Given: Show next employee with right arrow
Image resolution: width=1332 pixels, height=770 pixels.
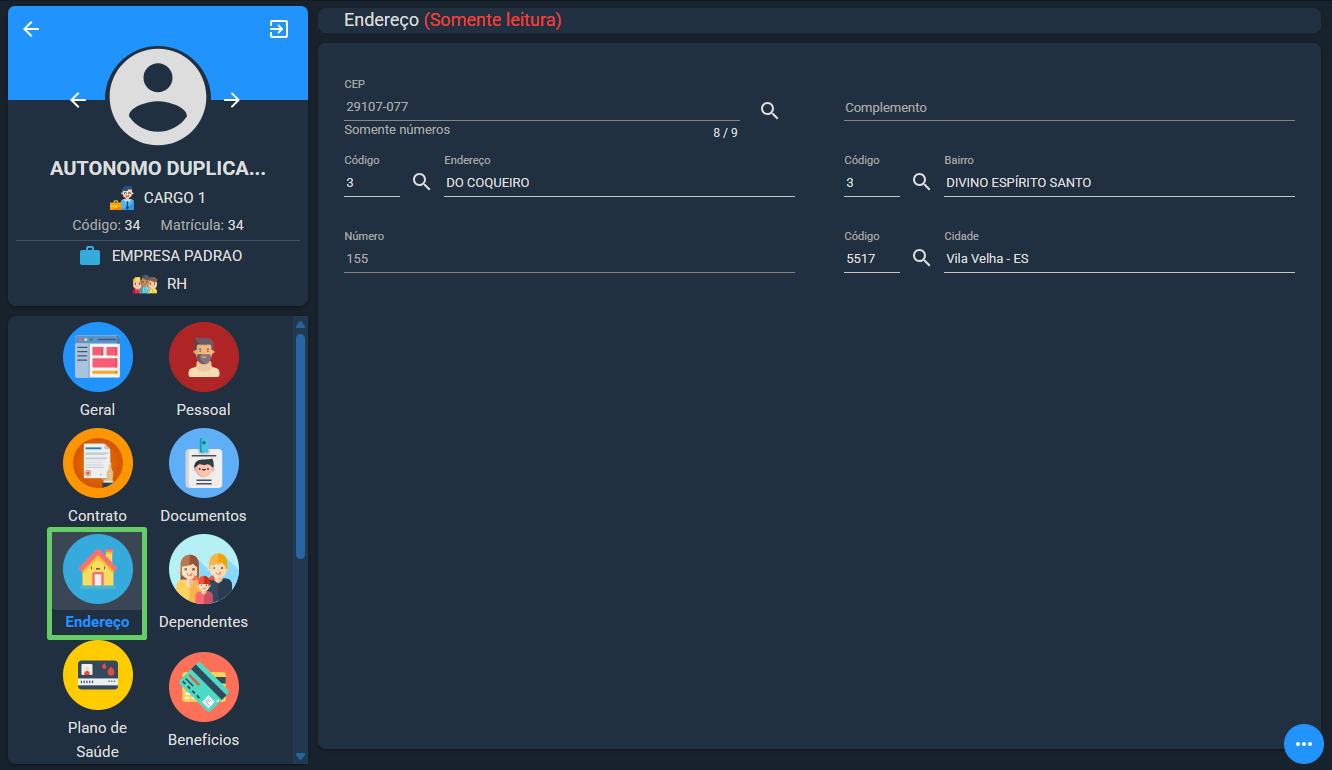Looking at the screenshot, I should (x=232, y=99).
